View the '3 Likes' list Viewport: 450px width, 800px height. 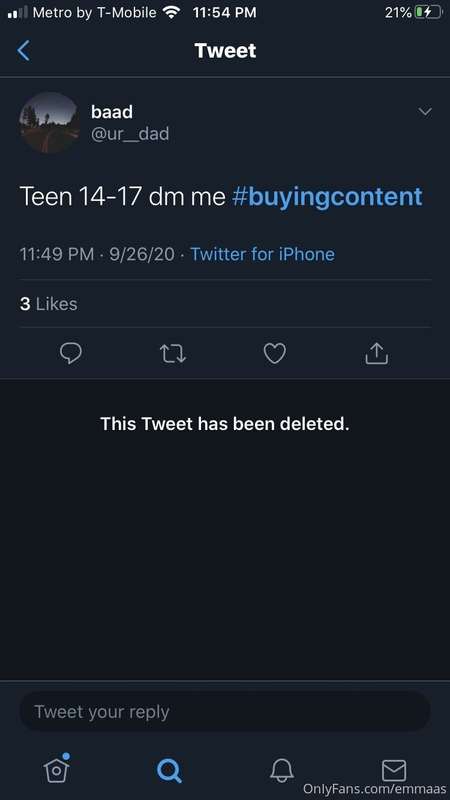[x=48, y=304]
